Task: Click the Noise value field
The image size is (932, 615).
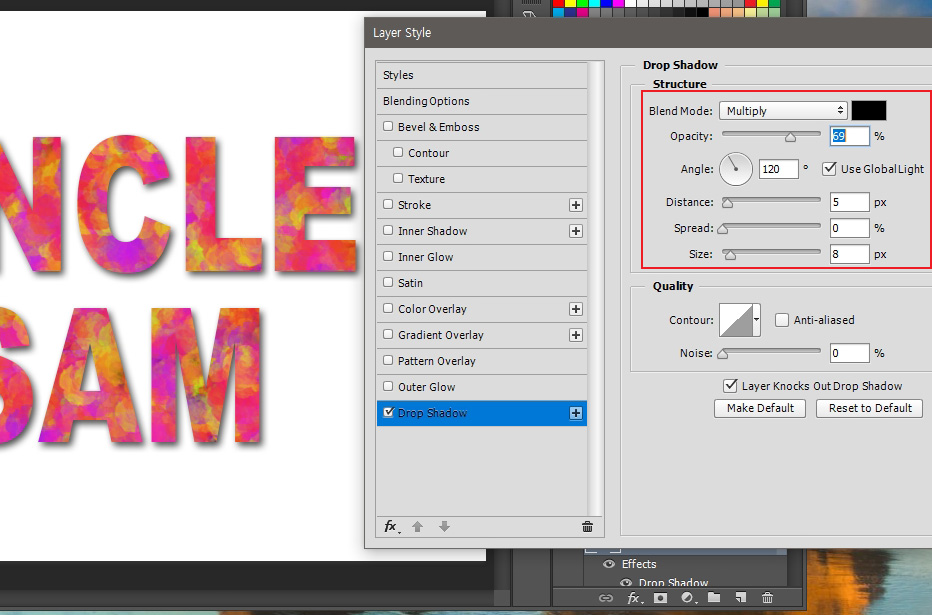Action: tap(849, 353)
